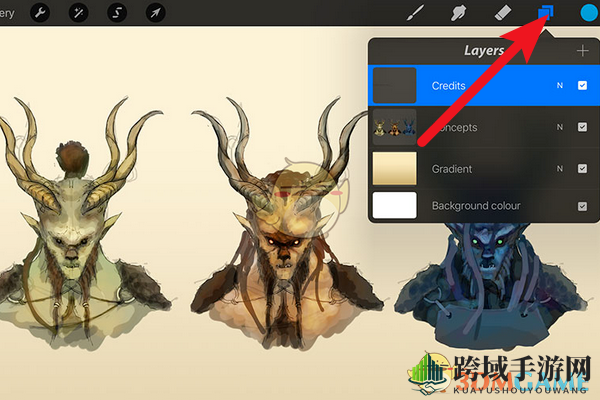Screen dimensions: 600x400
Task: Activate the Selection tool icon
Action: (x=117, y=13)
